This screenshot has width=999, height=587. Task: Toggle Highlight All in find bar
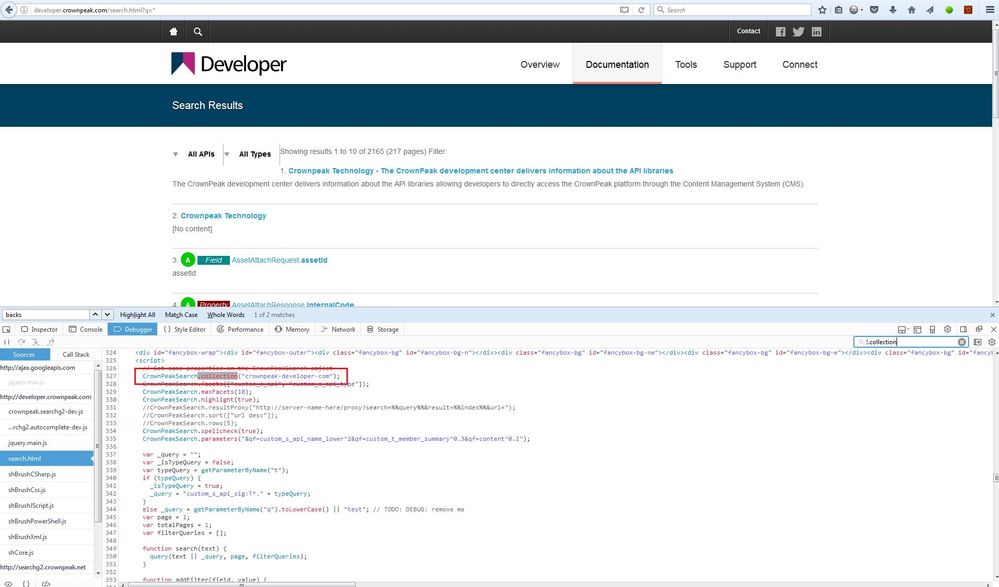(x=138, y=315)
